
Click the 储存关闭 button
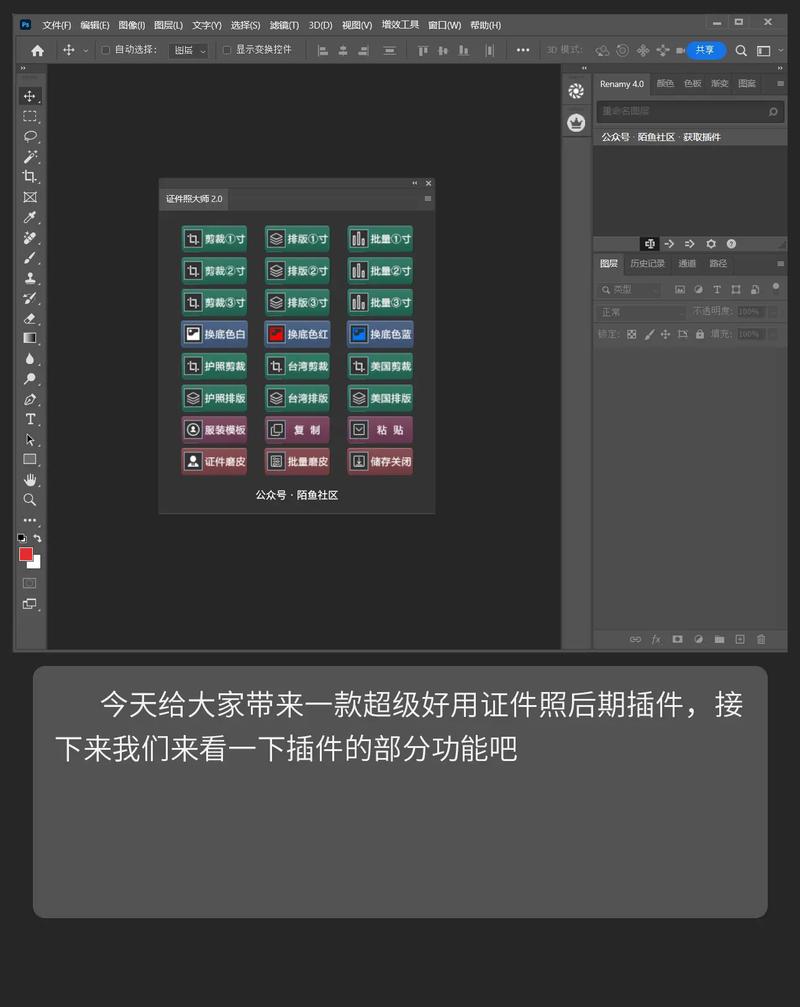point(380,462)
